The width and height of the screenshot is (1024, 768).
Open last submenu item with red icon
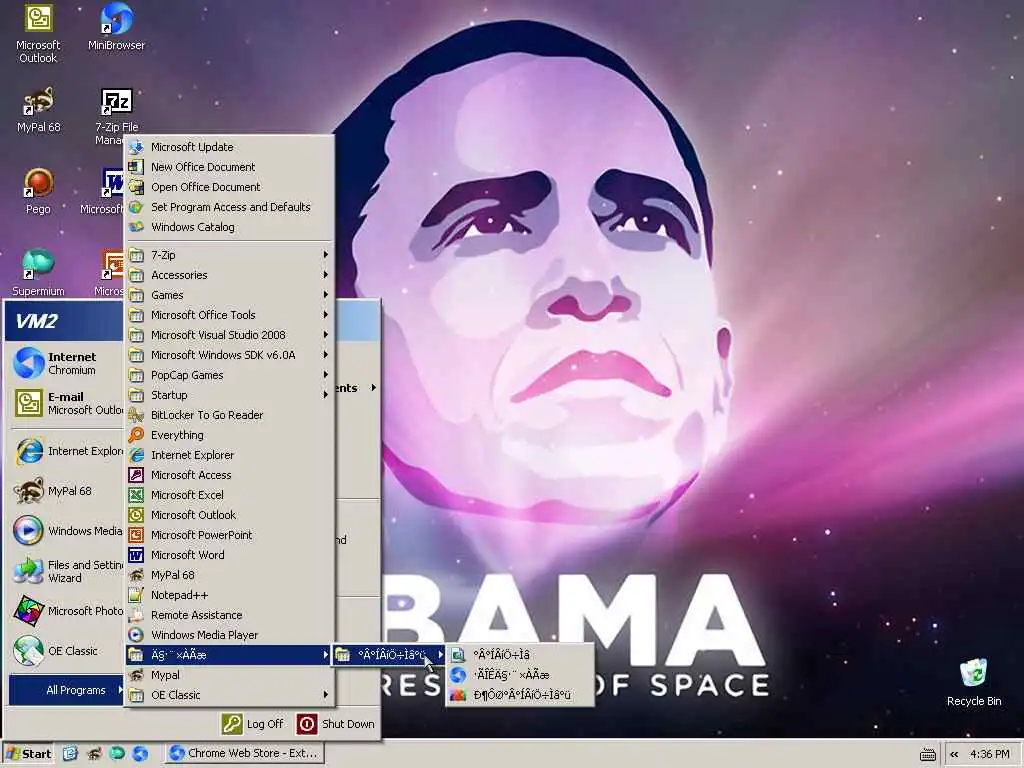coord(520,695)
